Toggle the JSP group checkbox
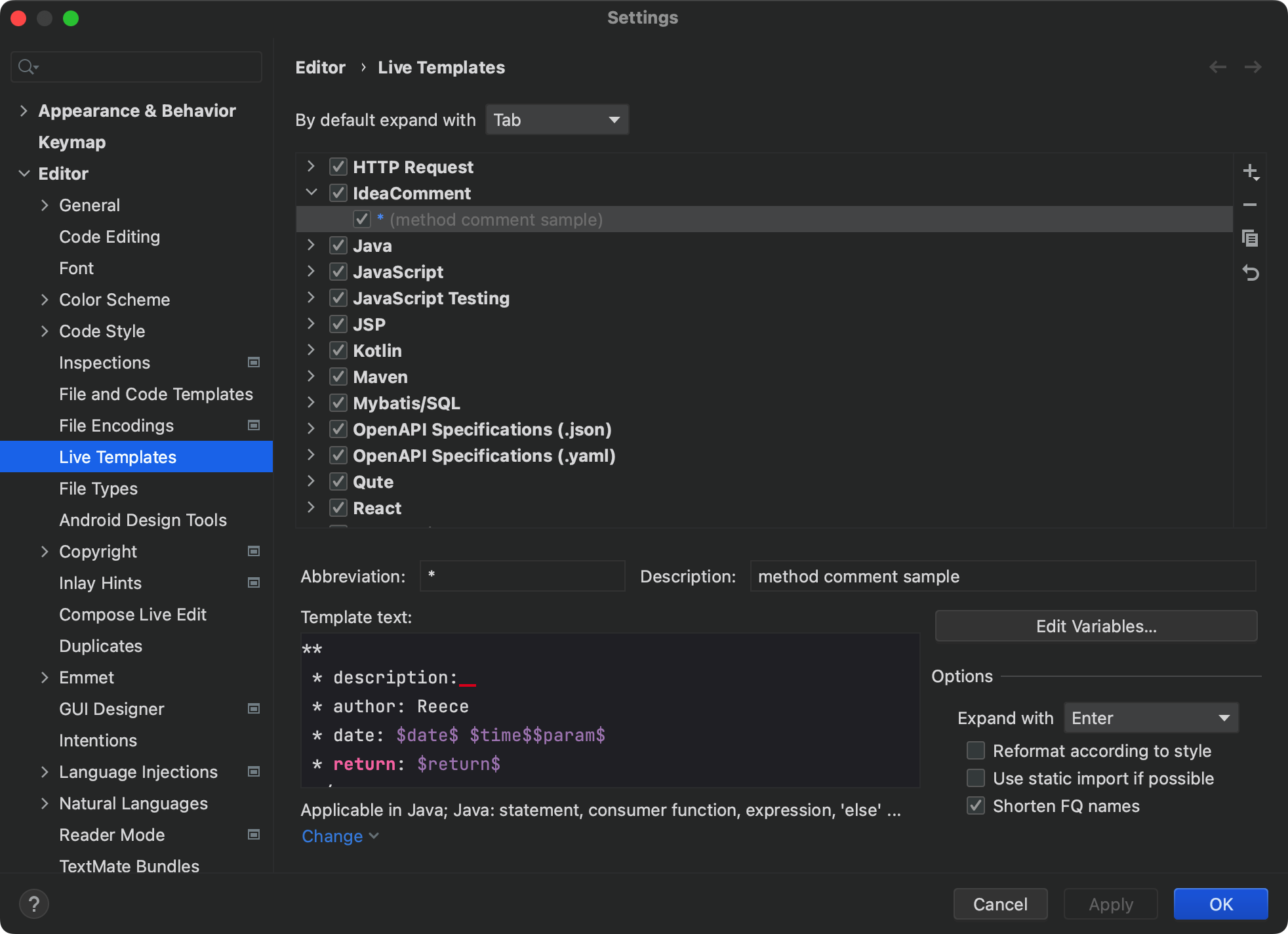The width and height of the screenshot is (1288, 934). point(338,324)
